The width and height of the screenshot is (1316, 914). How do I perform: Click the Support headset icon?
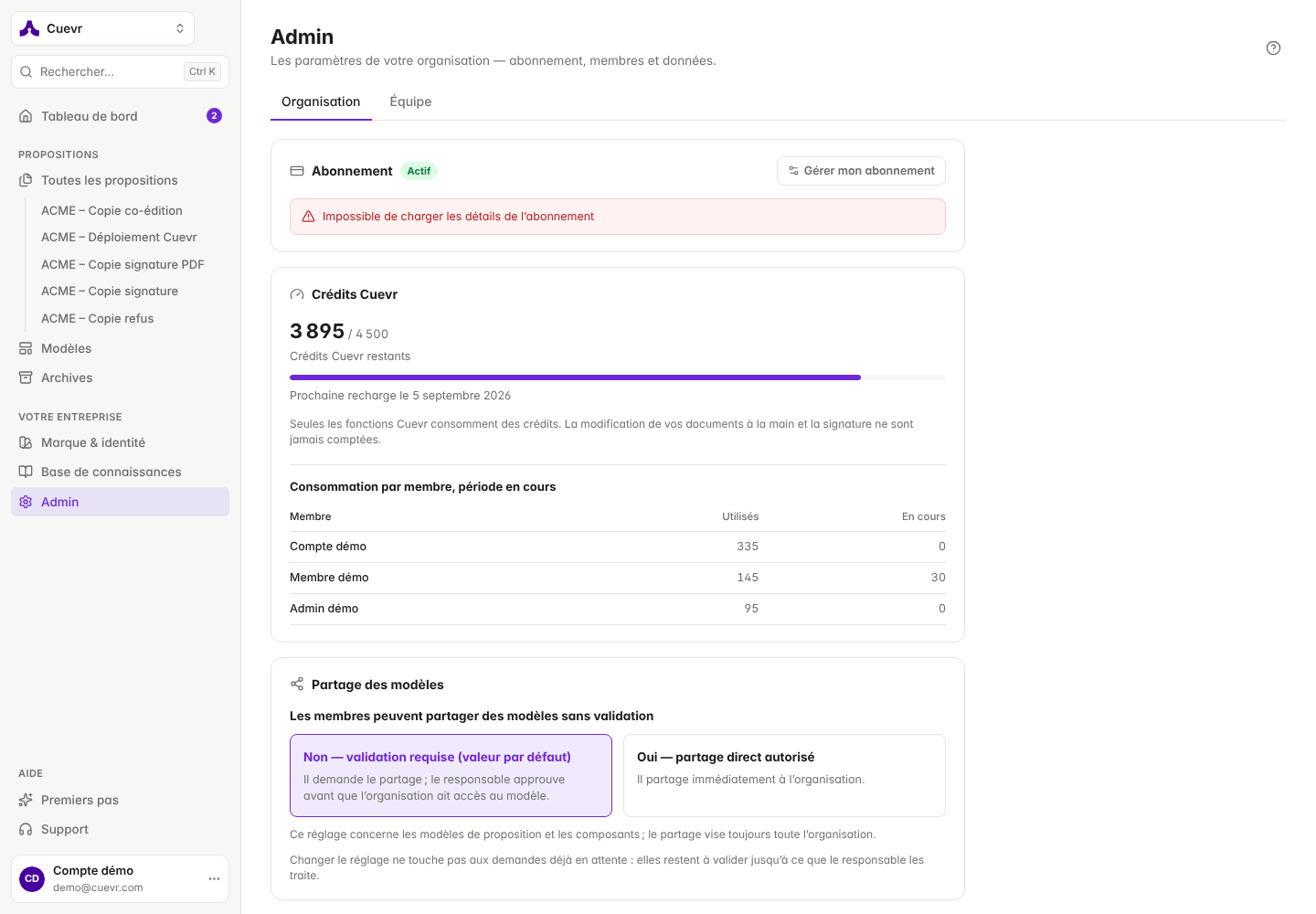26,829
